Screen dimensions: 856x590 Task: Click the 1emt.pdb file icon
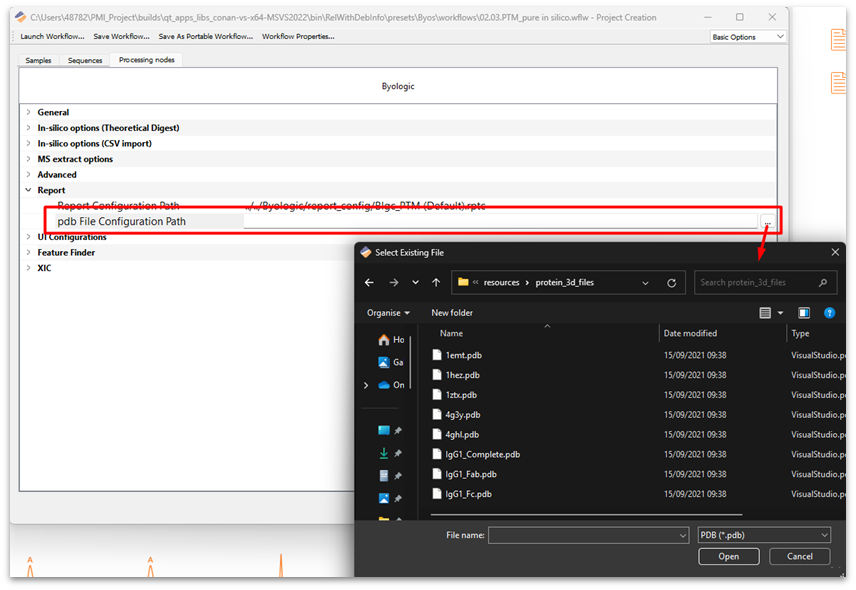436,355
